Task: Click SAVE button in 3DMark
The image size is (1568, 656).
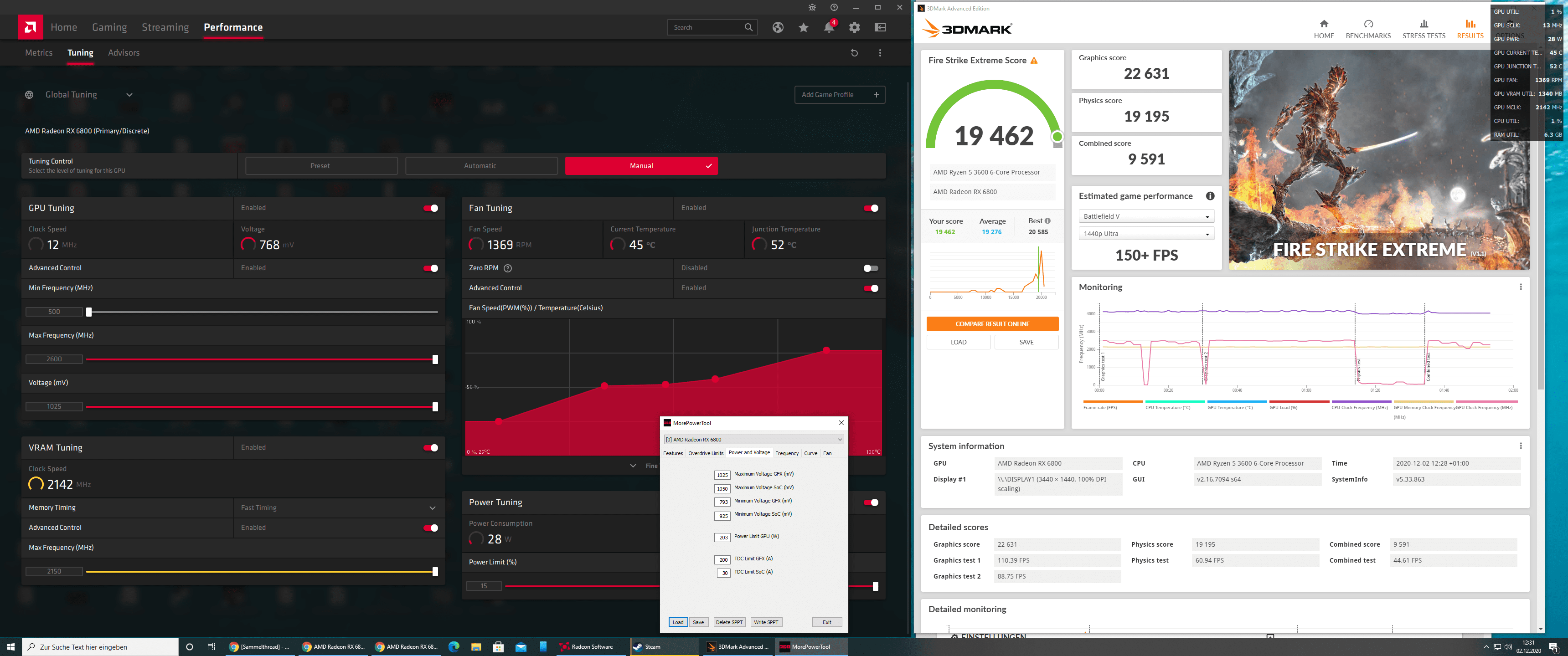Action: [x=1026, y=343]
